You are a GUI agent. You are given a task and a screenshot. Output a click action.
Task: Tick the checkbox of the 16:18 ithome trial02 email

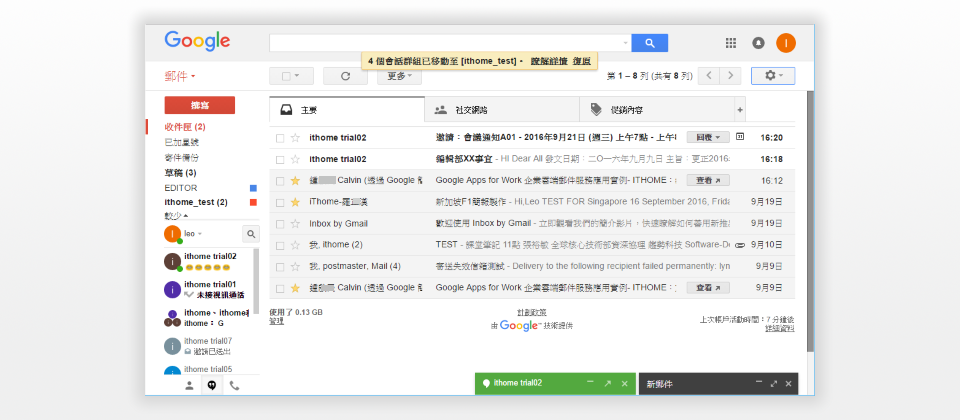click(280, 160)
